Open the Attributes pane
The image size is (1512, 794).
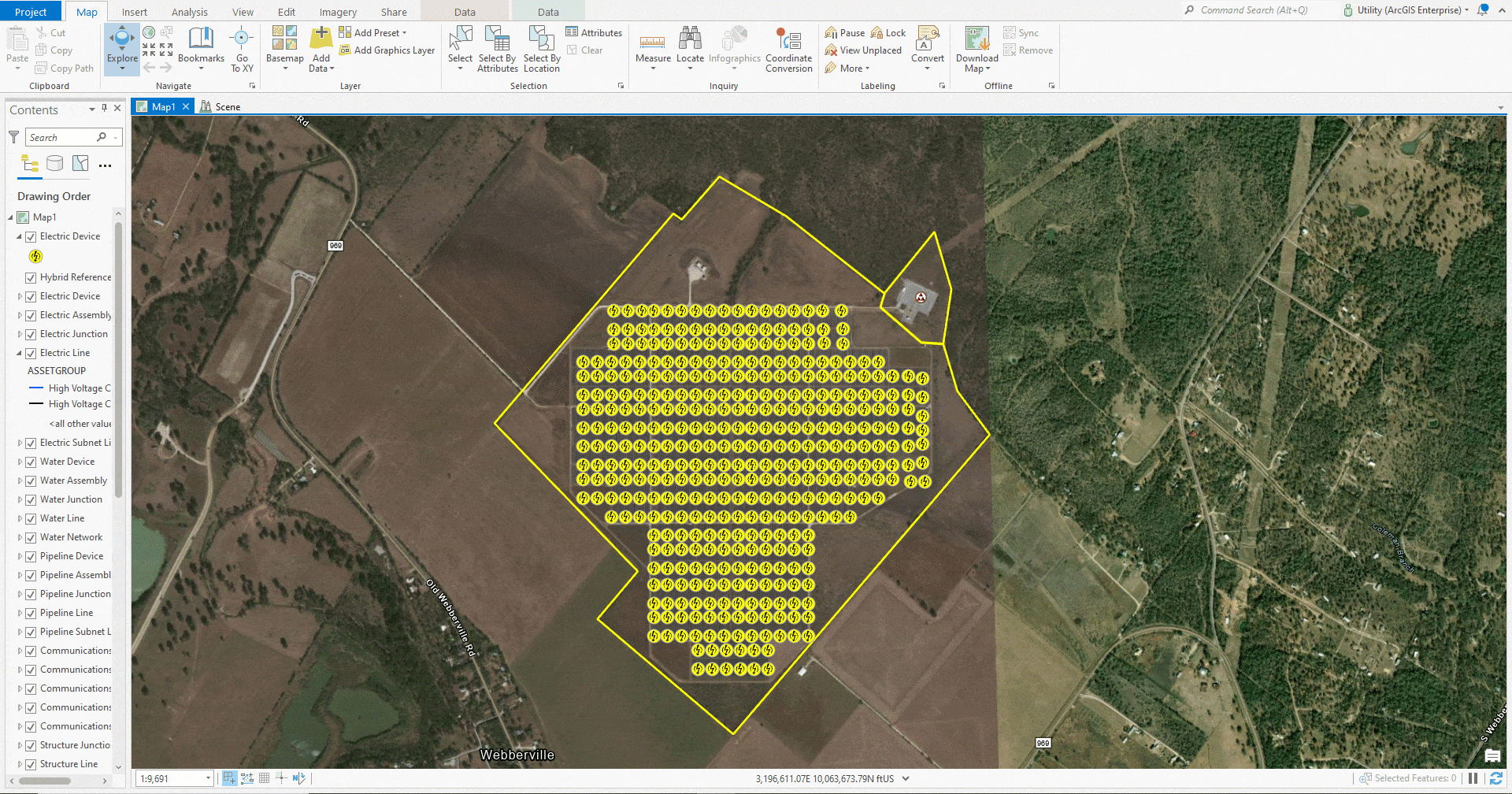tap(594, 32)
